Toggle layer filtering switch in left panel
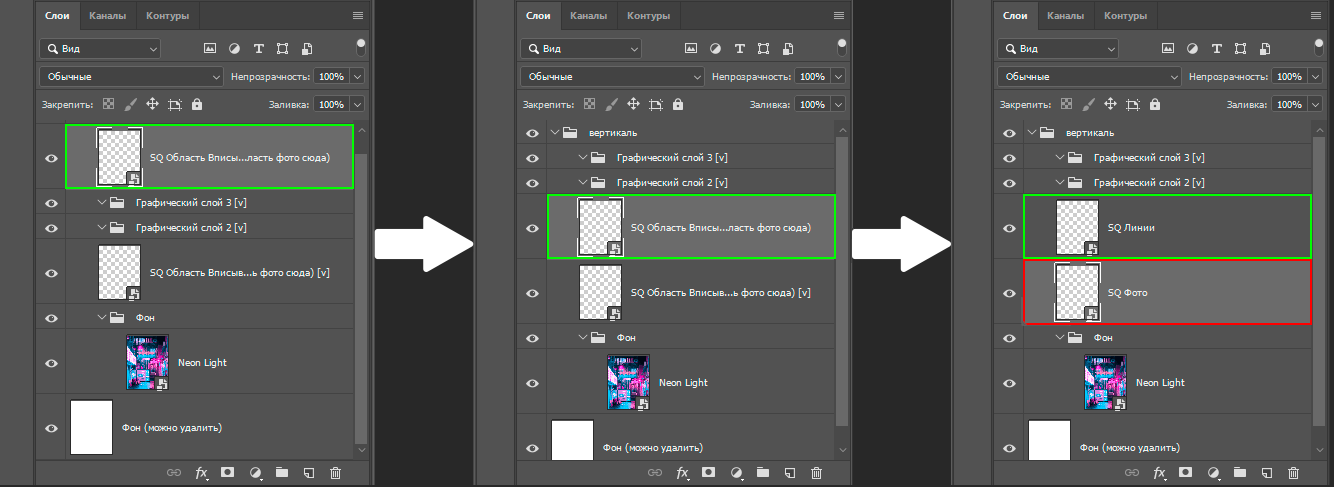The height and width of the screenshot is (487, 1334). coord(362,47)
